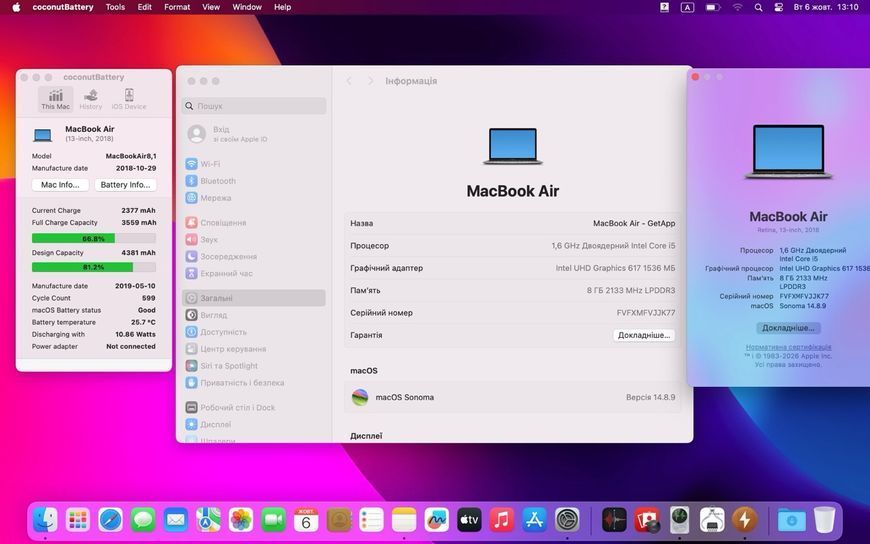Screen dimensions: 870x544
Task: Open the Apple menu
Action: (x=17, y=7)
